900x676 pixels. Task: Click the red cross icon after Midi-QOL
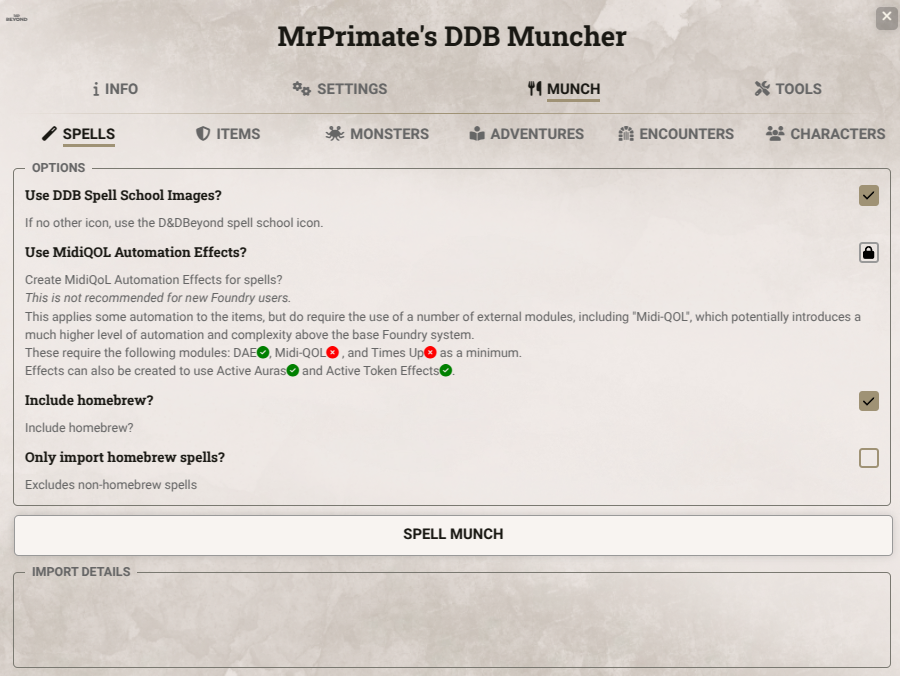pos(332,352)
